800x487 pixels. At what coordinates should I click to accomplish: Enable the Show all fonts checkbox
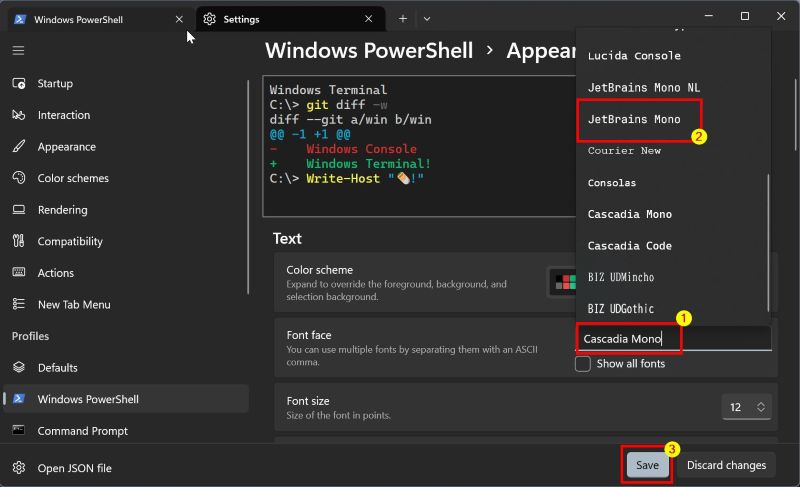pyautogui.click(x=583, y=364)
